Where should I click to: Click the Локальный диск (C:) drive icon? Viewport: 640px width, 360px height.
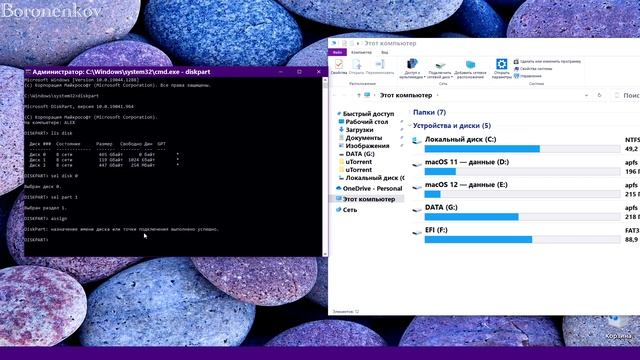pos(417,140)
